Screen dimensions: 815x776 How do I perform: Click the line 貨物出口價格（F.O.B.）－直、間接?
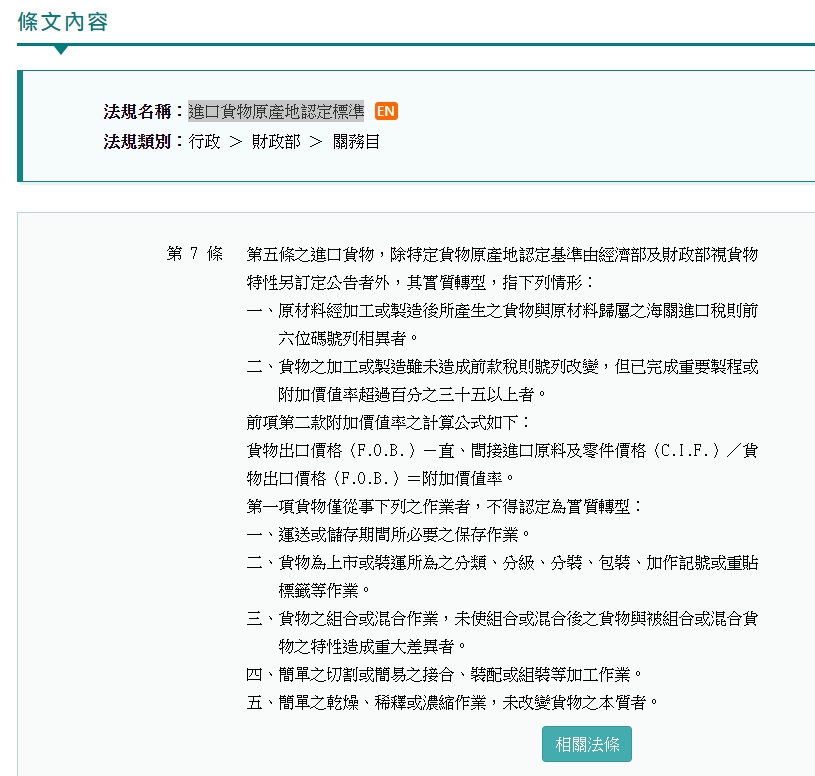[x=502, y=450]
